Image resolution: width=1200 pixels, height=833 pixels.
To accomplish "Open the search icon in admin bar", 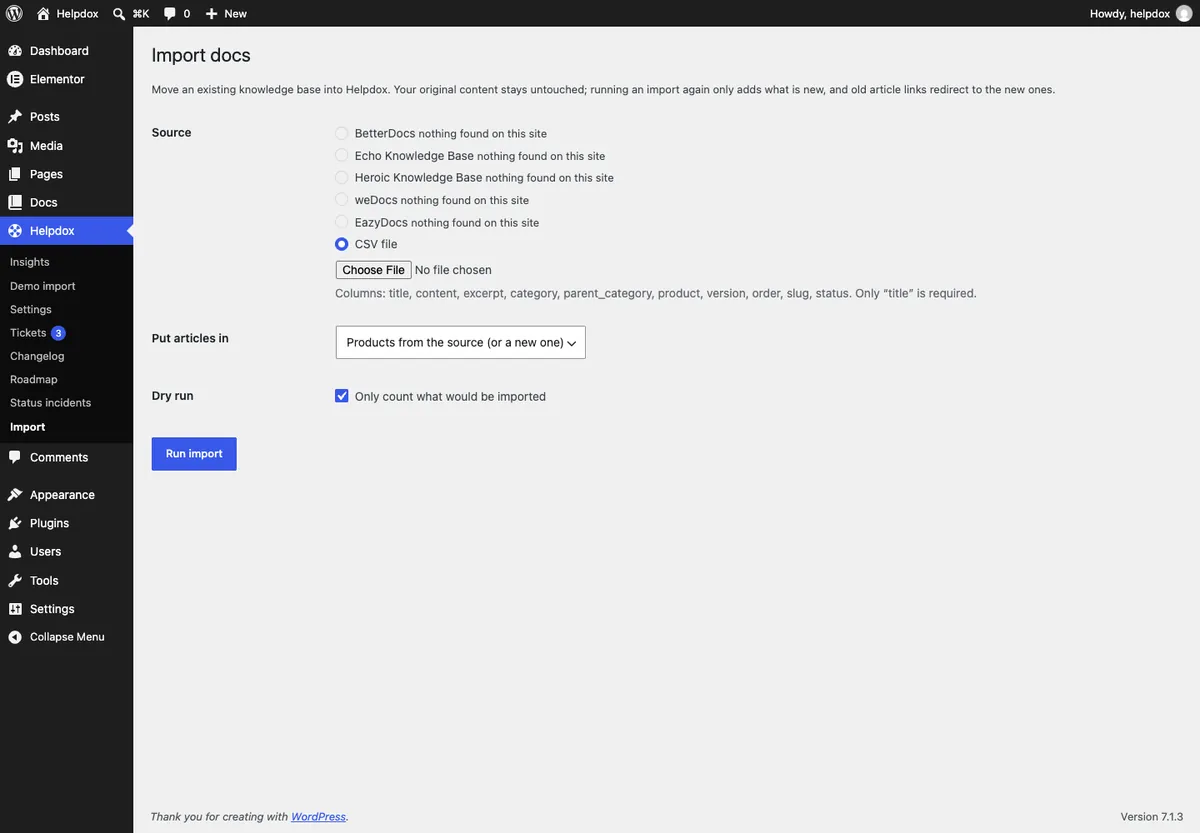I will click(x=119, y=13).
